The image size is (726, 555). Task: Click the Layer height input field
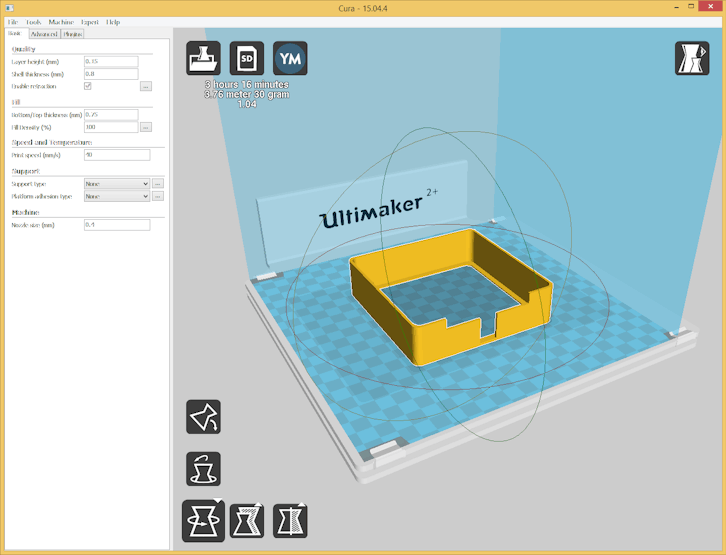tap(111, 62)
